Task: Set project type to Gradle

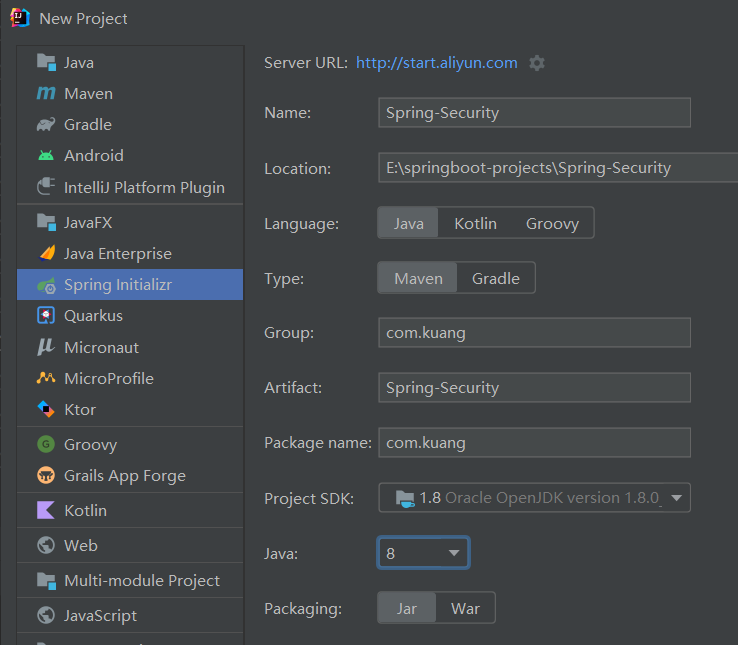Action: (x=496, y=278)
